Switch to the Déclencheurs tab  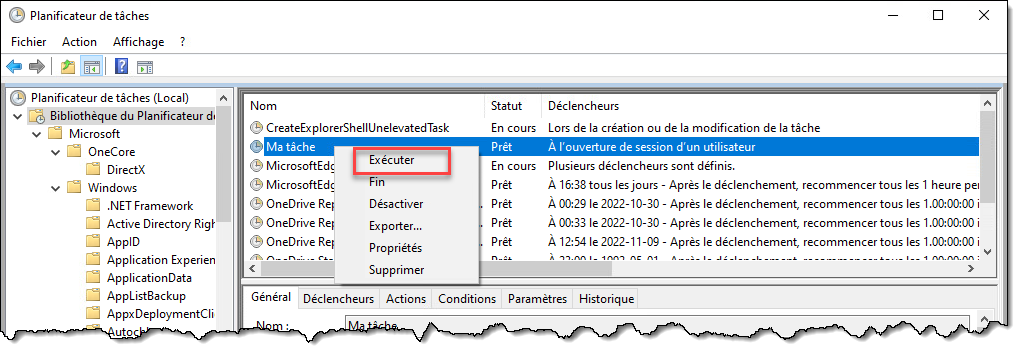coord(338,299)
